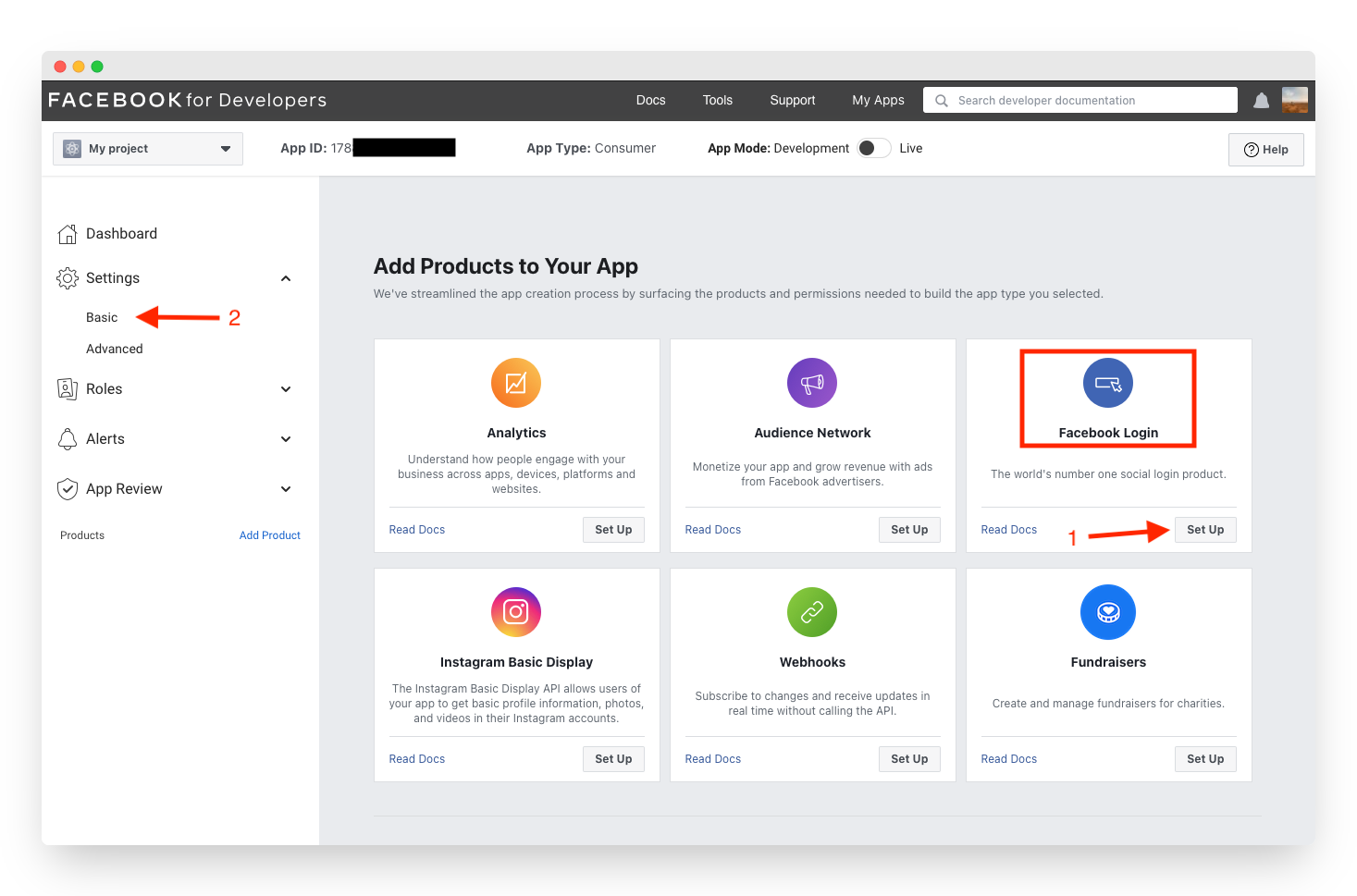Screen dimensions: 1357x896
Task: Click the Alerts bell icon in sidebar
Action: (x=68, y=439)
